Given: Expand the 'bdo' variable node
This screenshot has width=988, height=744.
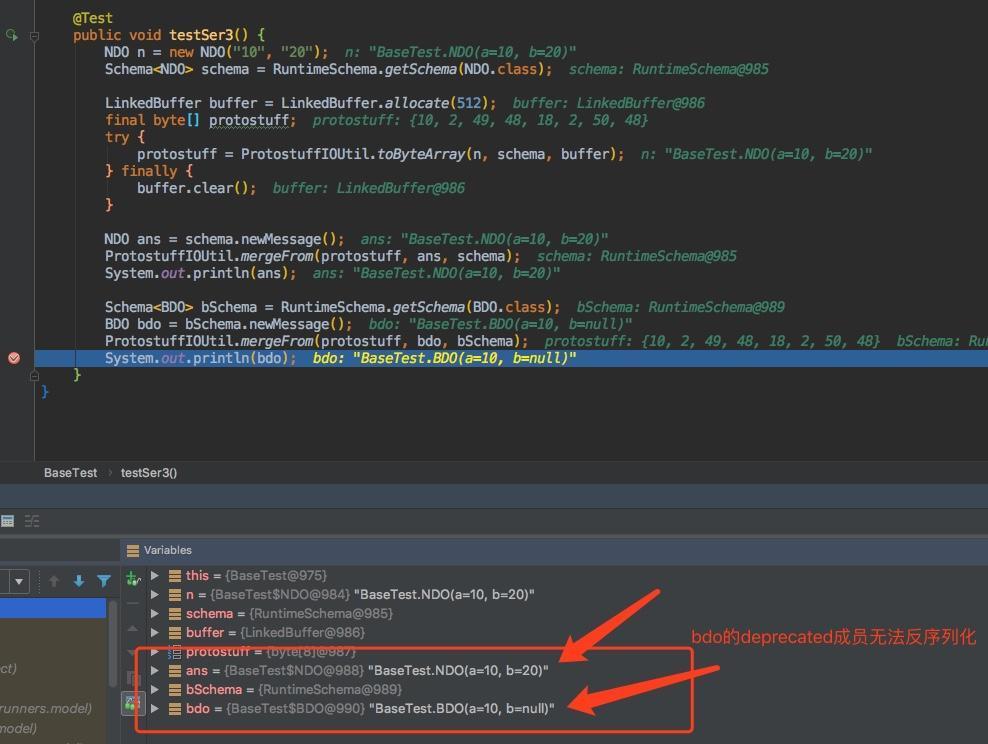Looking at the screenshot, I should (x=155, y=708).
